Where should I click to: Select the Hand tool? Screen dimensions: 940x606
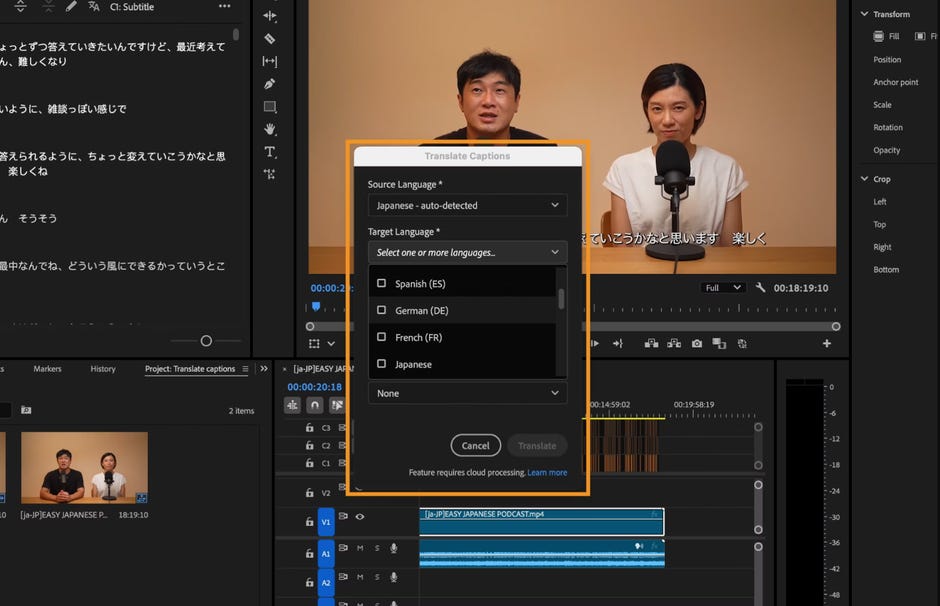click(x=270, y=129)
